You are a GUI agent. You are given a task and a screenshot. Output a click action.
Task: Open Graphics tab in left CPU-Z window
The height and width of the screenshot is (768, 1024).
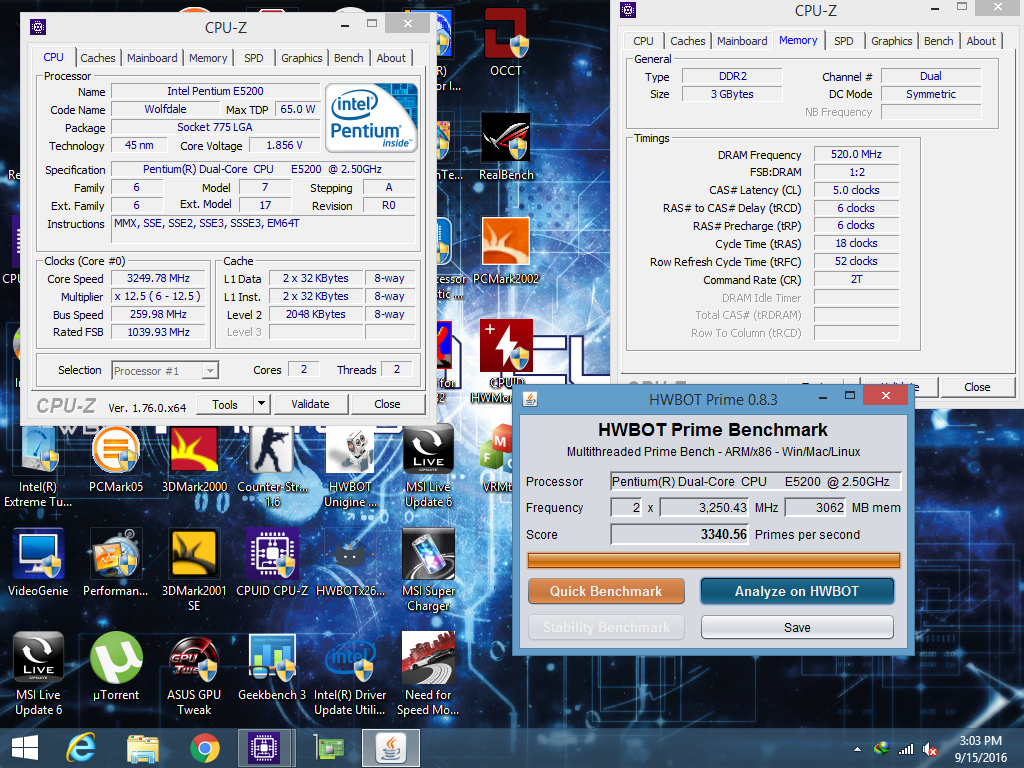click(301, 58)
